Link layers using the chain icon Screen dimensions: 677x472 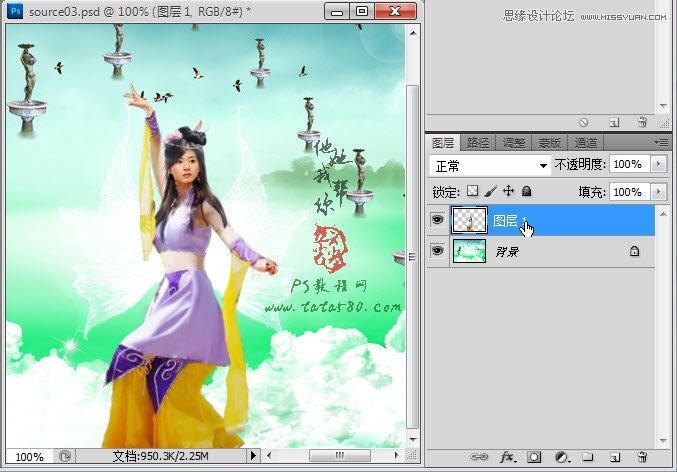click(479, 457)
